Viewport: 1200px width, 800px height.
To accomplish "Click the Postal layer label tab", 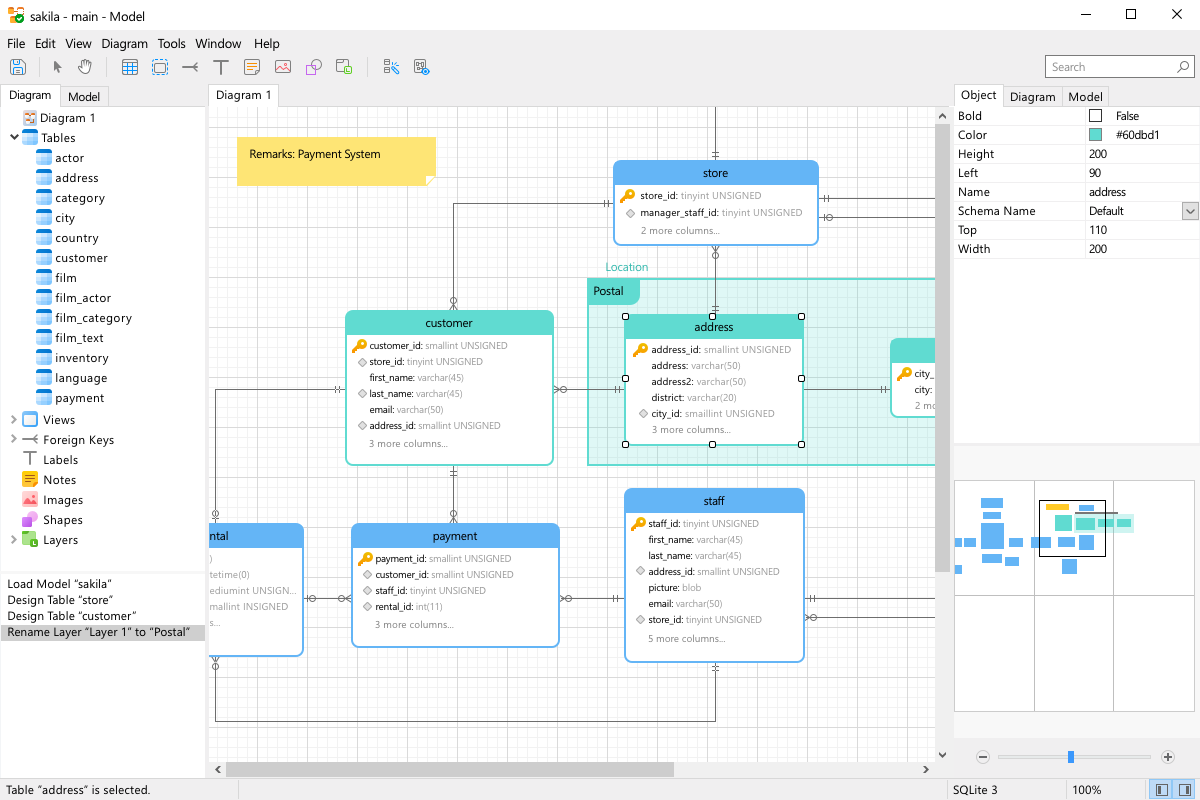I will click(x=612, y=291).
